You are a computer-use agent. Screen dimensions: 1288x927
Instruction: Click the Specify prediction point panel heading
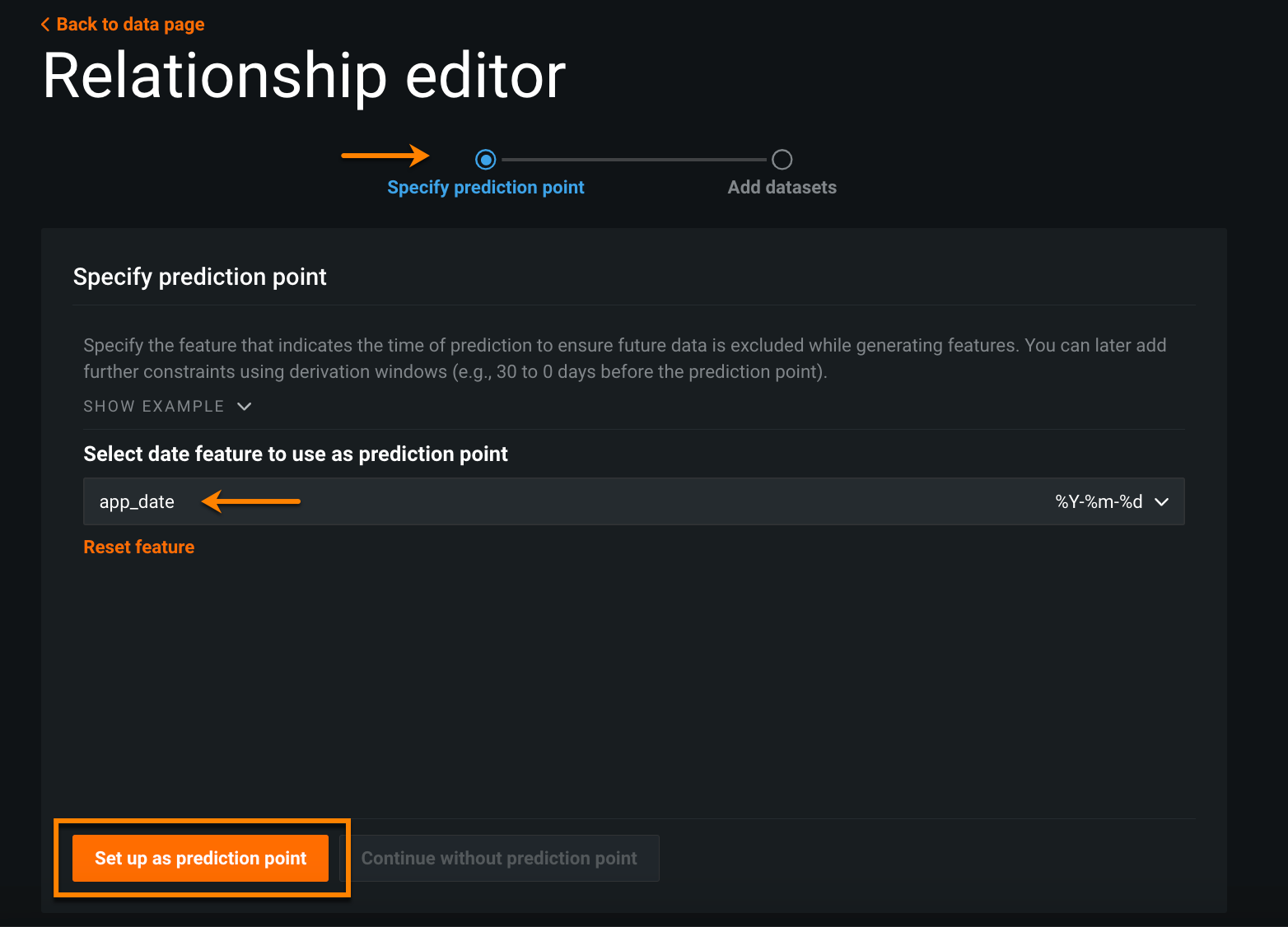pos(200,277)
